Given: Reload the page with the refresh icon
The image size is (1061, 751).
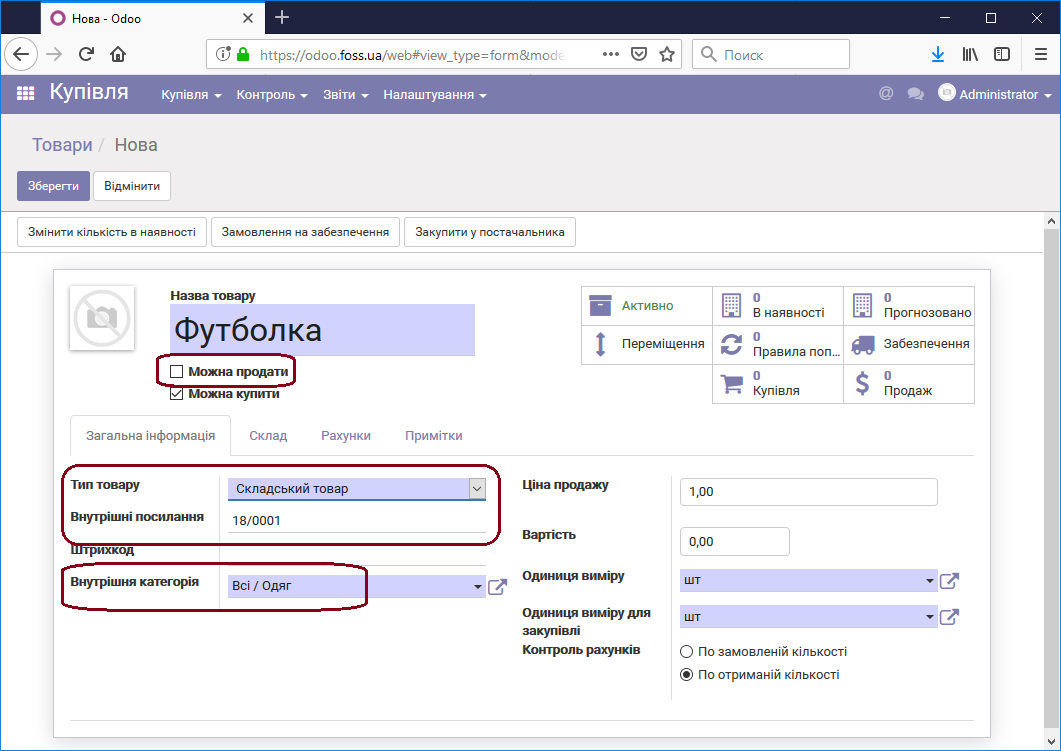Looking at the screenshot, I should [86, 54].
